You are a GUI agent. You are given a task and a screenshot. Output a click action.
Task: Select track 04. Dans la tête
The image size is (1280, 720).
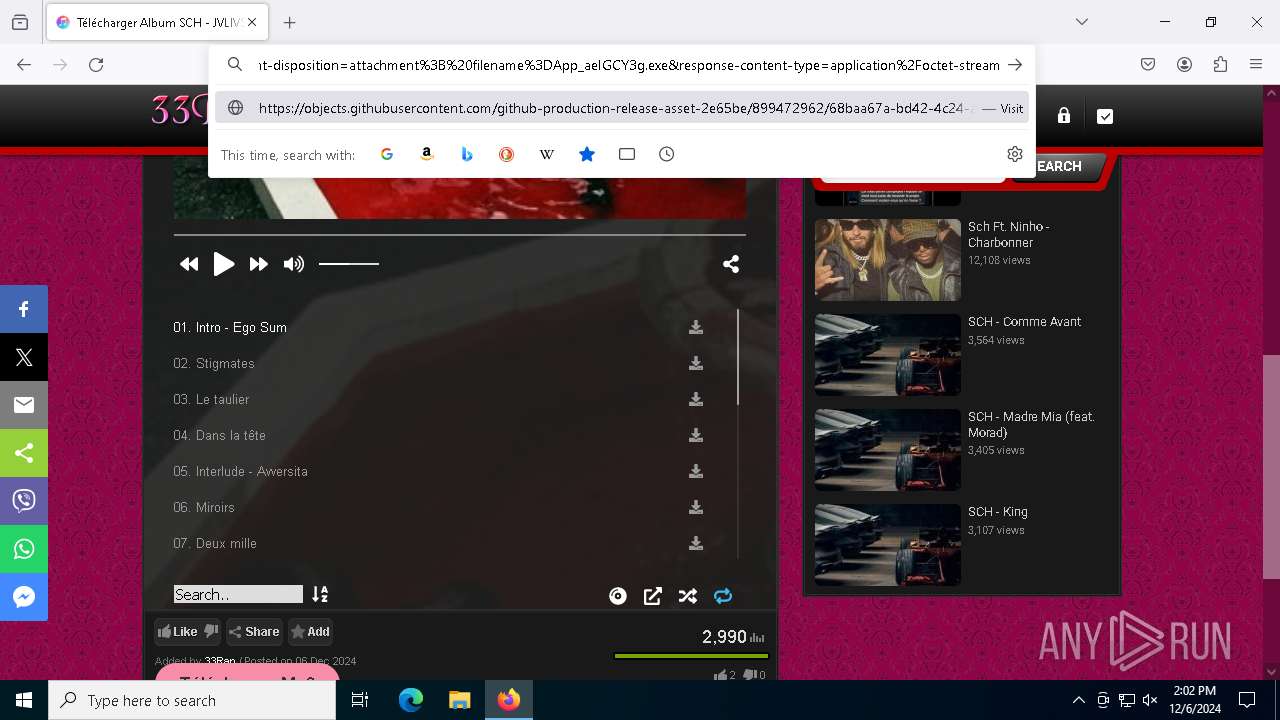pos(219,435)
